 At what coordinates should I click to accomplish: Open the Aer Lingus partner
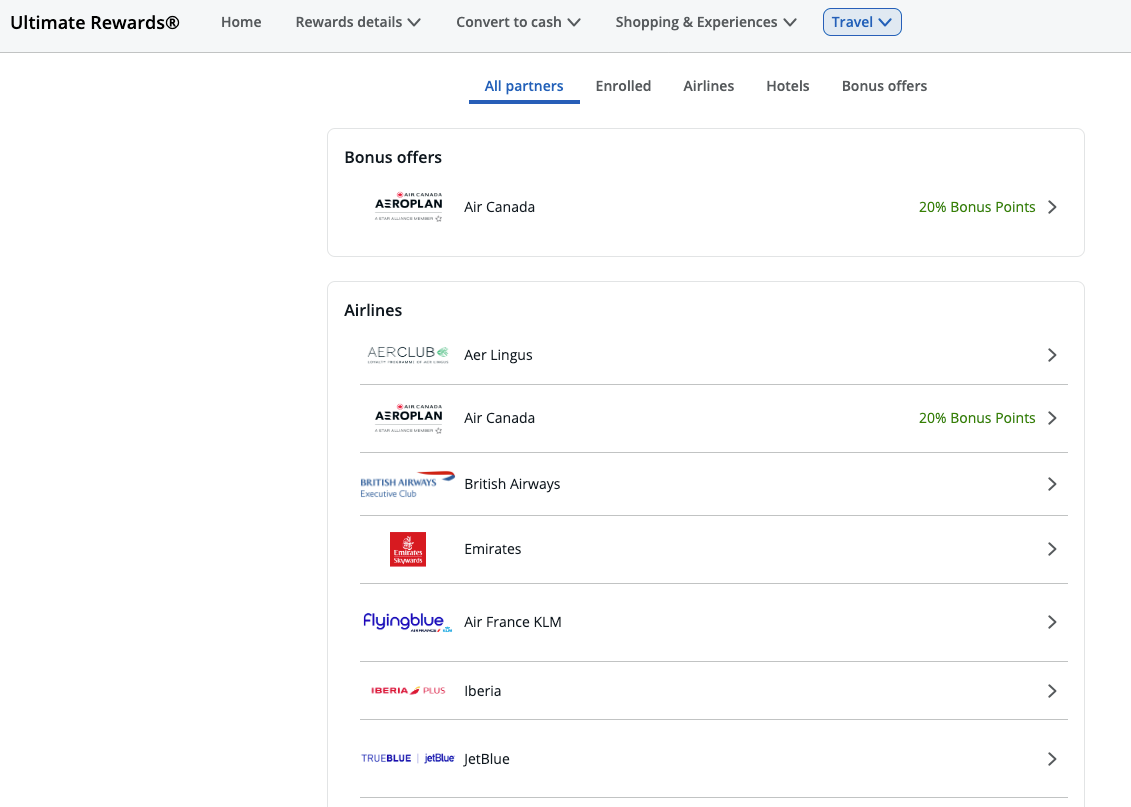click(x=713, y=355)
